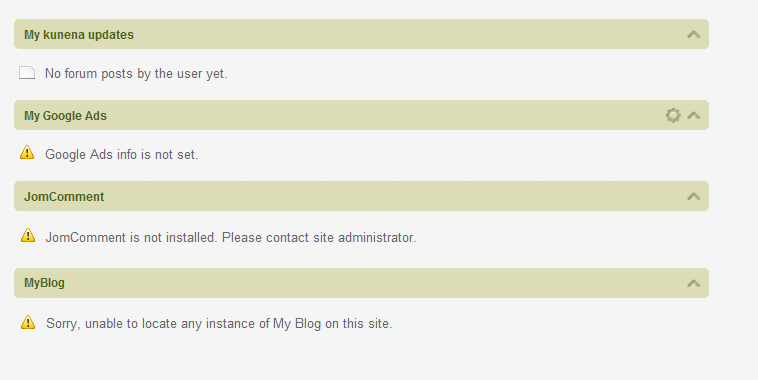This screenshot has width=758, height=380.
Task: Click the middle of the MyBlog header bar
Action: (361, 283)
